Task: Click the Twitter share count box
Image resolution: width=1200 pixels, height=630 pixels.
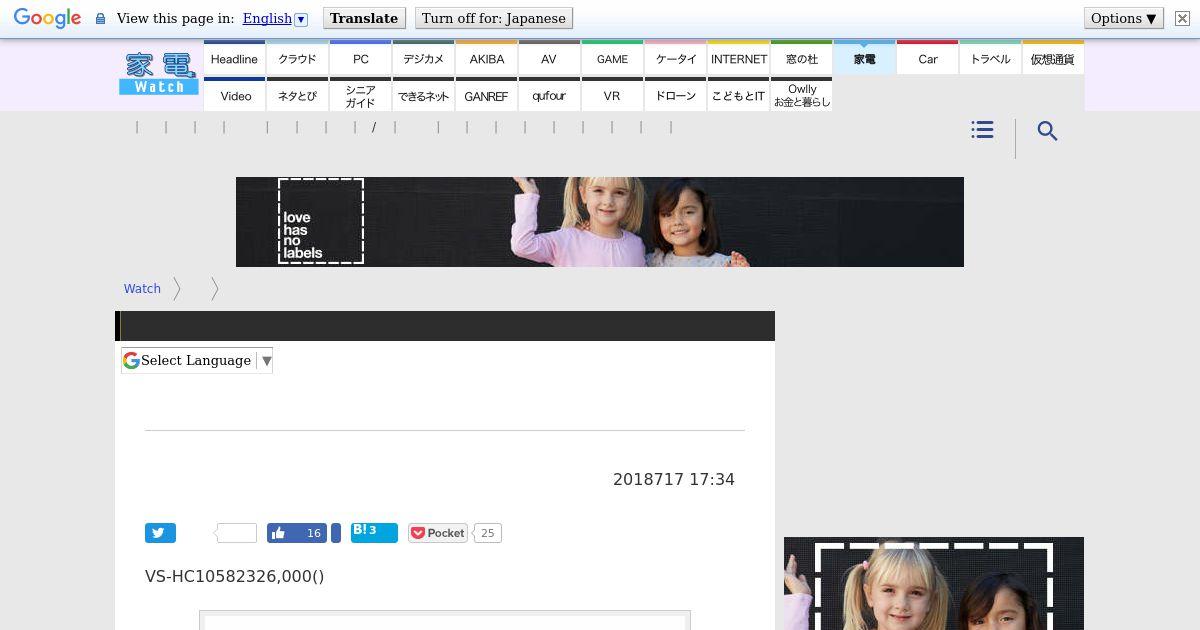Action: pyautogui.click(x=237, y=533)
